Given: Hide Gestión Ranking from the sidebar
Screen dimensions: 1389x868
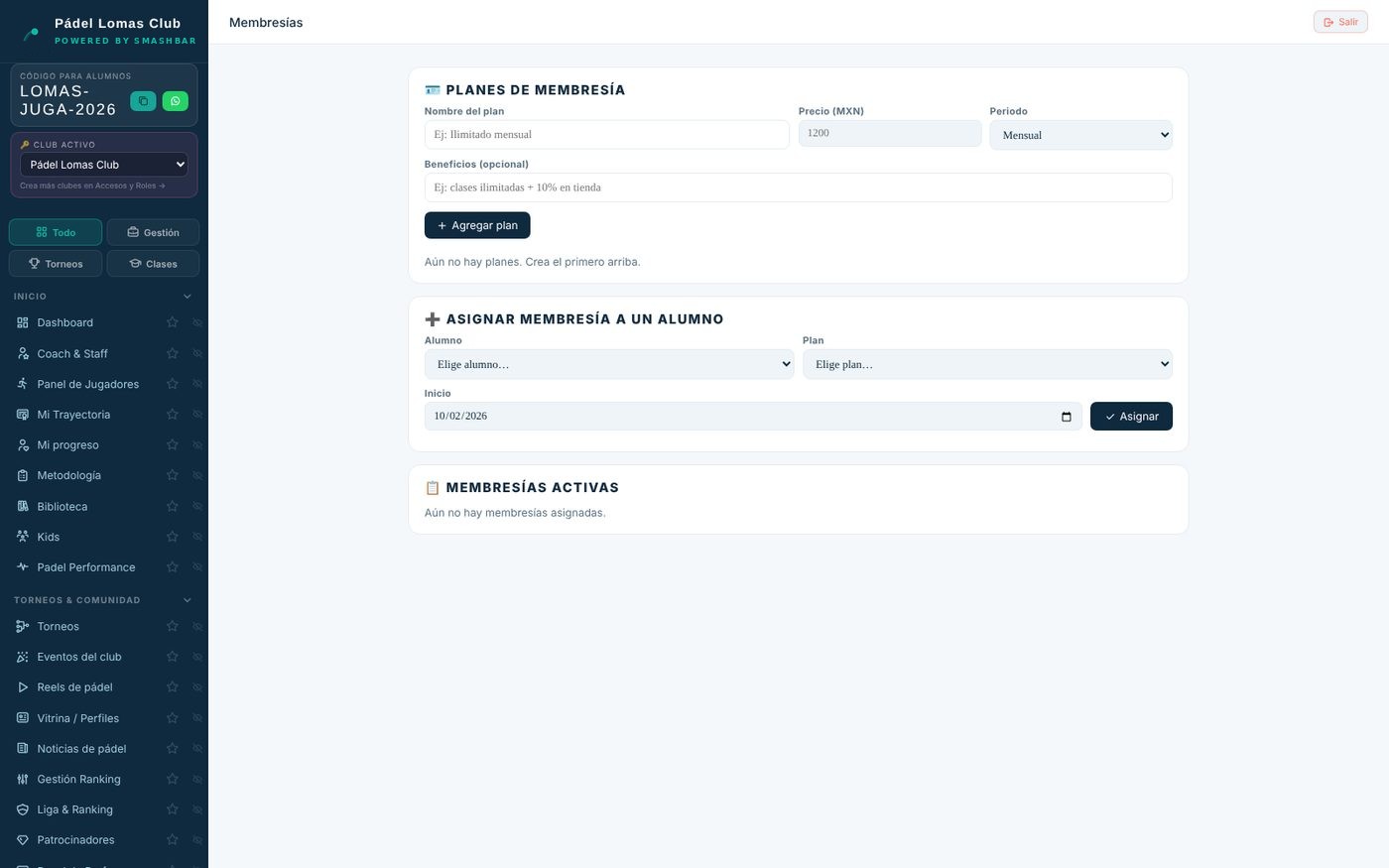Looking at the screenshot, I should click(197, 780).
